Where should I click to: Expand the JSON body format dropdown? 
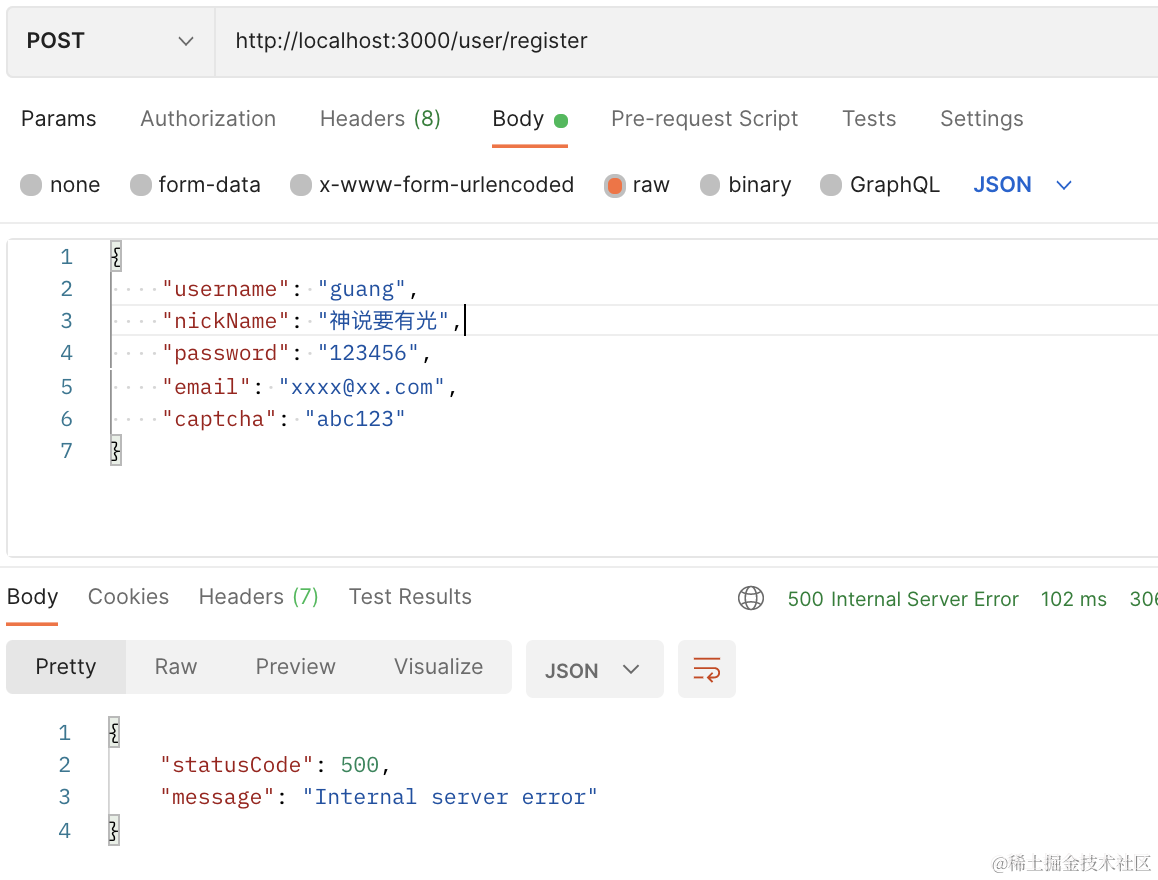(1022, 185)
